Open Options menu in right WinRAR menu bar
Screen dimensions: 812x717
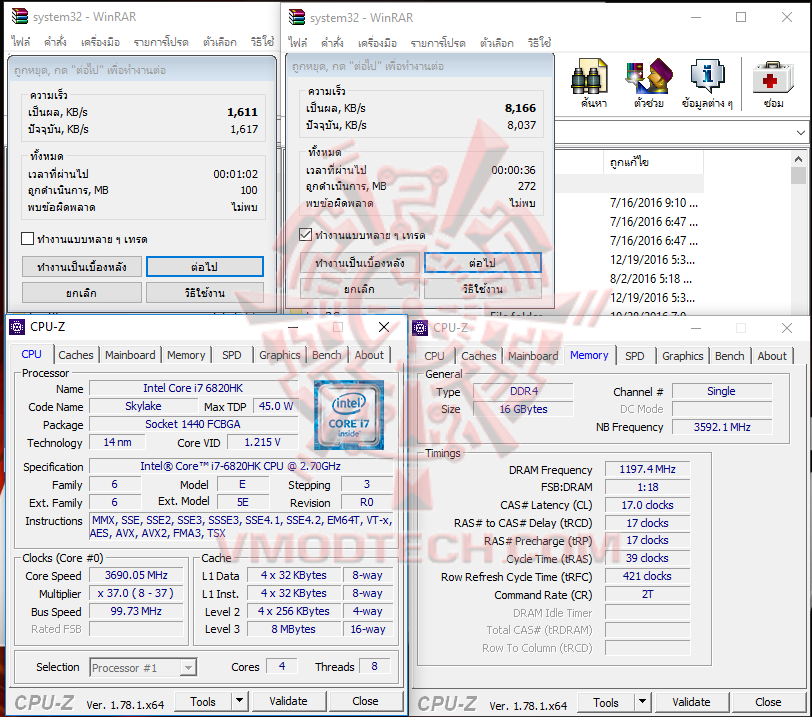[x=496, y=43]
